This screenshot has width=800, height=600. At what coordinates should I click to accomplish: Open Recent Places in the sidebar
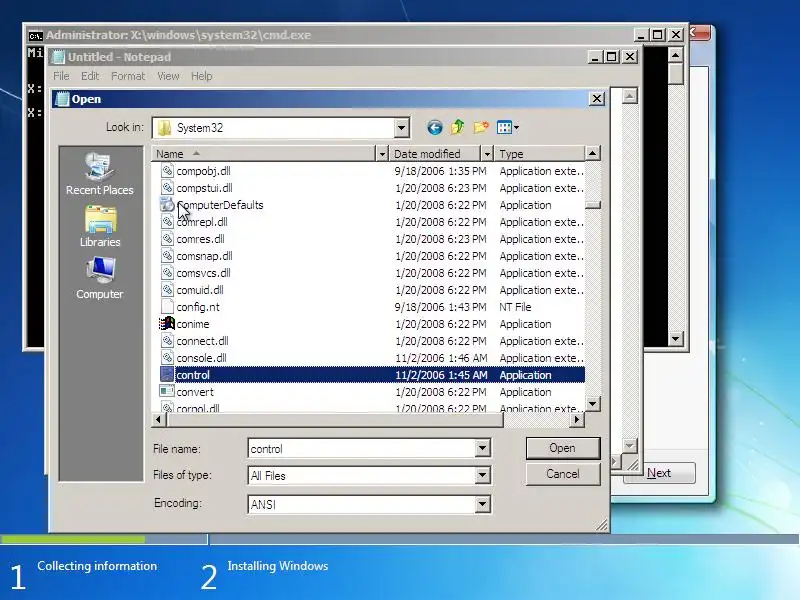point(99,174)
